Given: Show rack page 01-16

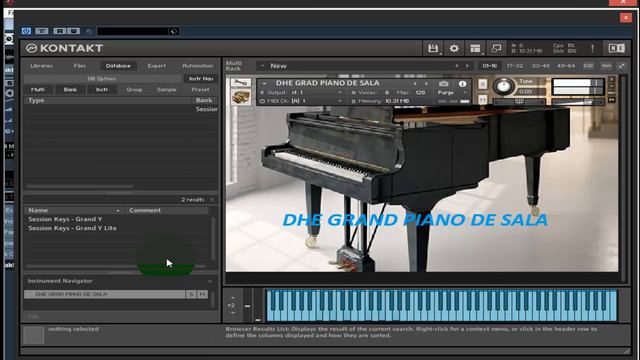Looking at the screenshot, I should point(489,66).
